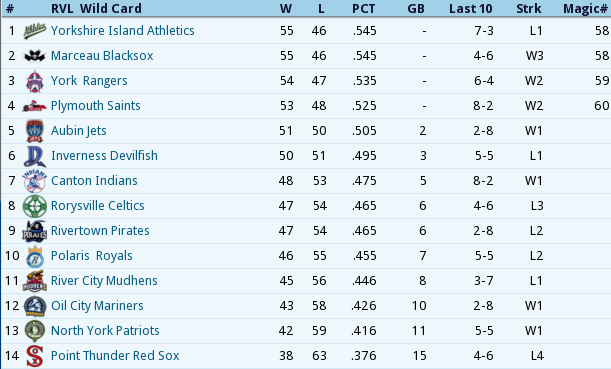Viewport: 611px width, 369px height.
Task: Open the Plymouth Saints team link
Action: click(x=95, y=106)
